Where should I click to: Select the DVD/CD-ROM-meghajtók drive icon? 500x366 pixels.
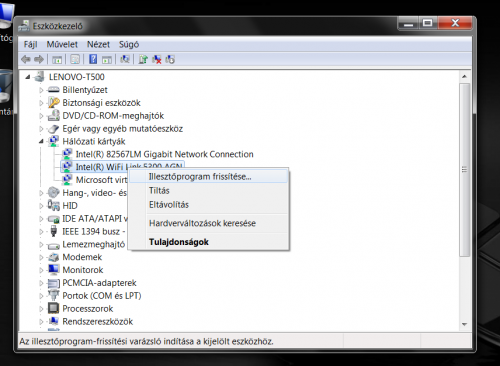click(53, 115)
